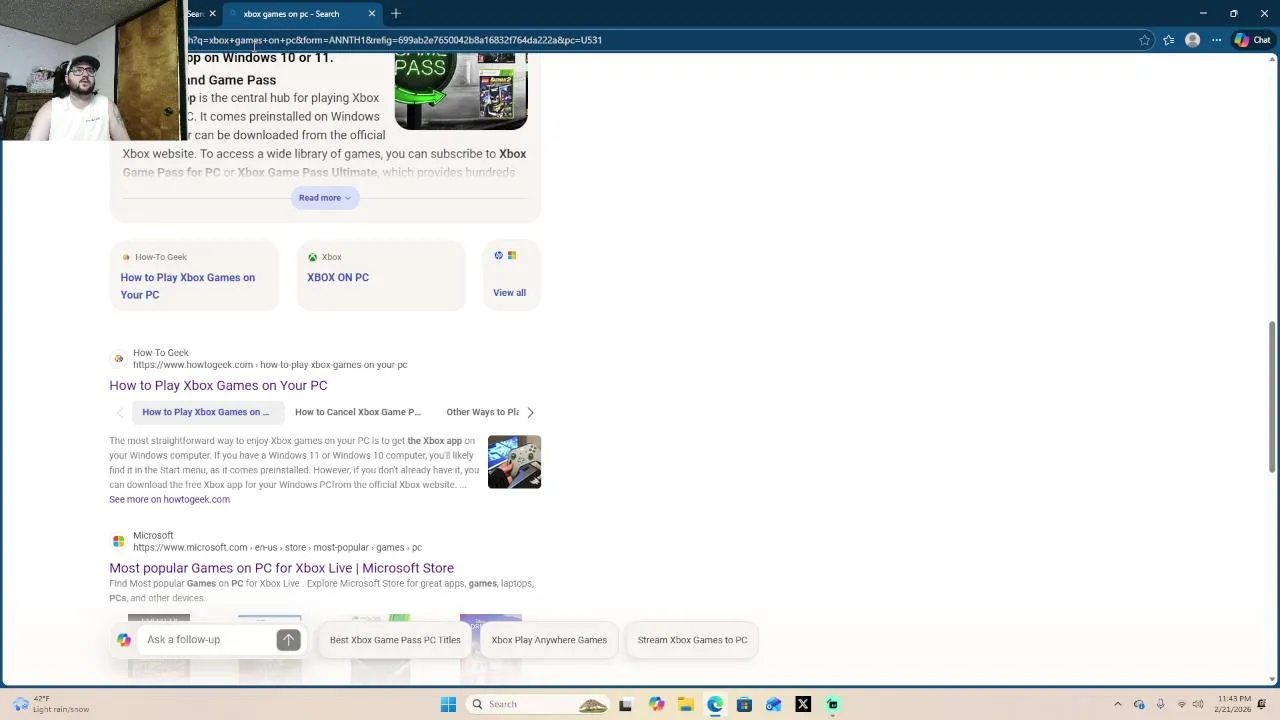The width and height of the screenshot is (1280, 720).
Task: Show hidden system tray icons
Action: 1118,704
